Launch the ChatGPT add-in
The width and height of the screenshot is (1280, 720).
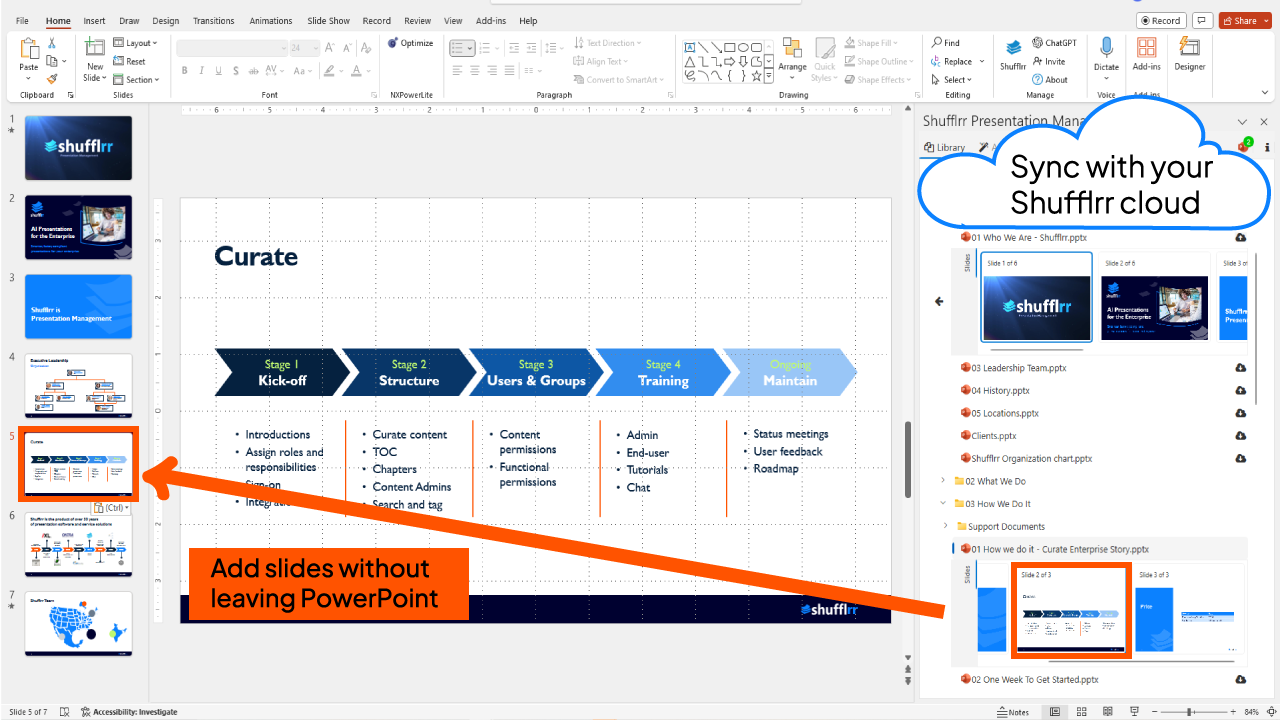point(1055,43)
